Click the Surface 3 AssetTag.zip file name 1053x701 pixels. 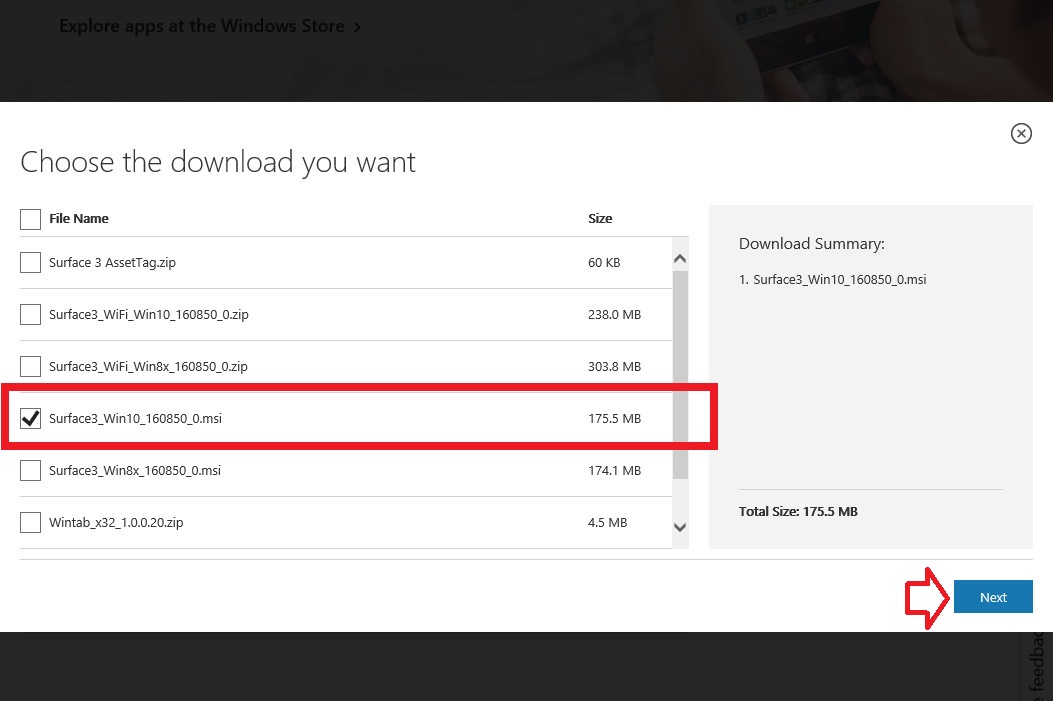112,263
